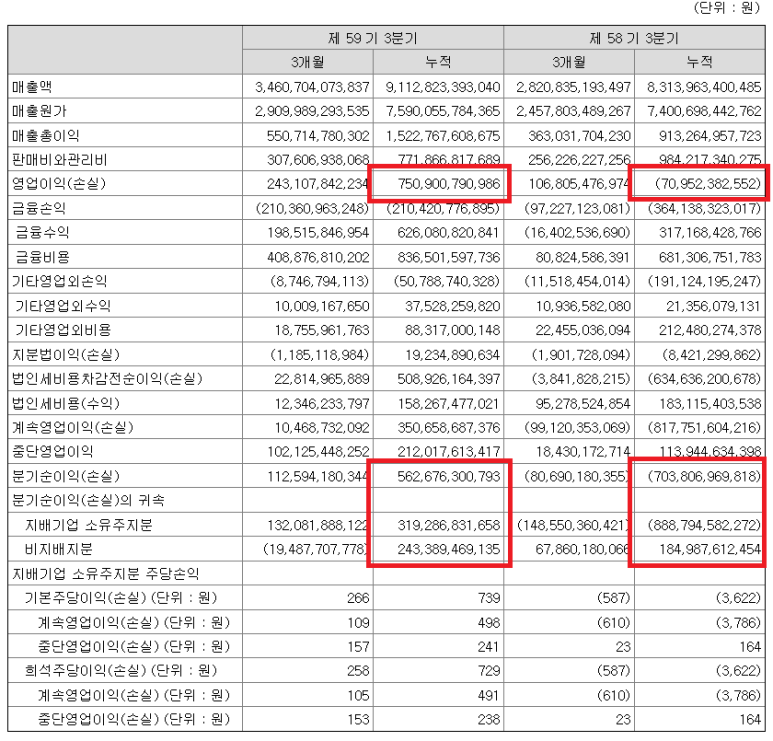Screen dimensions: 773x741
Task: Click the value 184,987,612,454
Action: 710,549
